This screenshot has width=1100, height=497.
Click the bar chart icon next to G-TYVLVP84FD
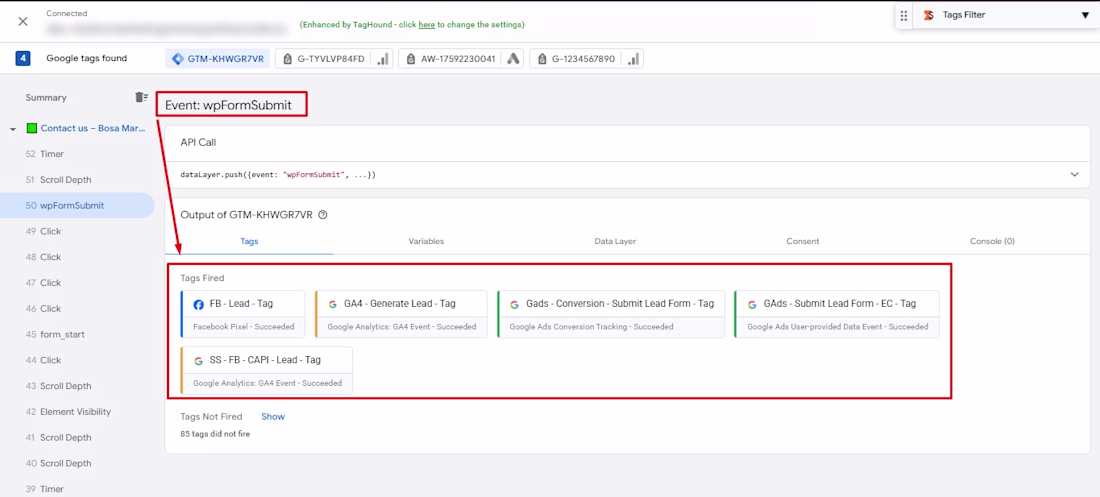pos(382,59)
